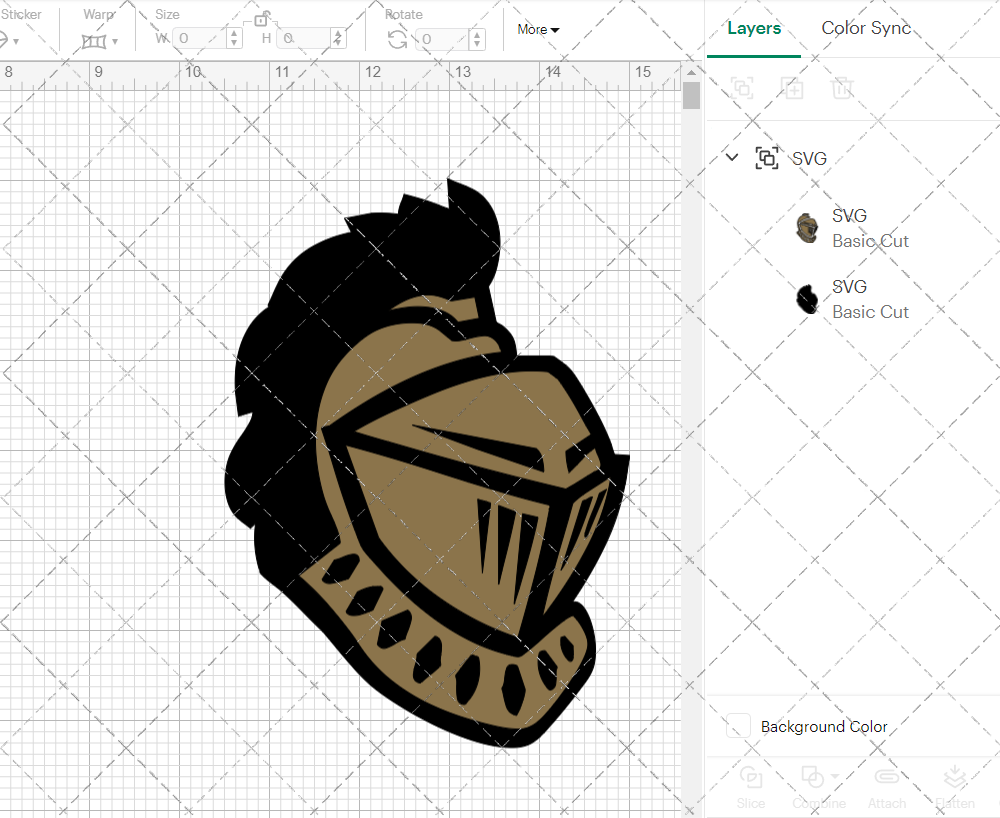Click the delete layer trash icon
Viewport: 1000px width, 818px height.
pyautogui.click(x=843, y=88)
